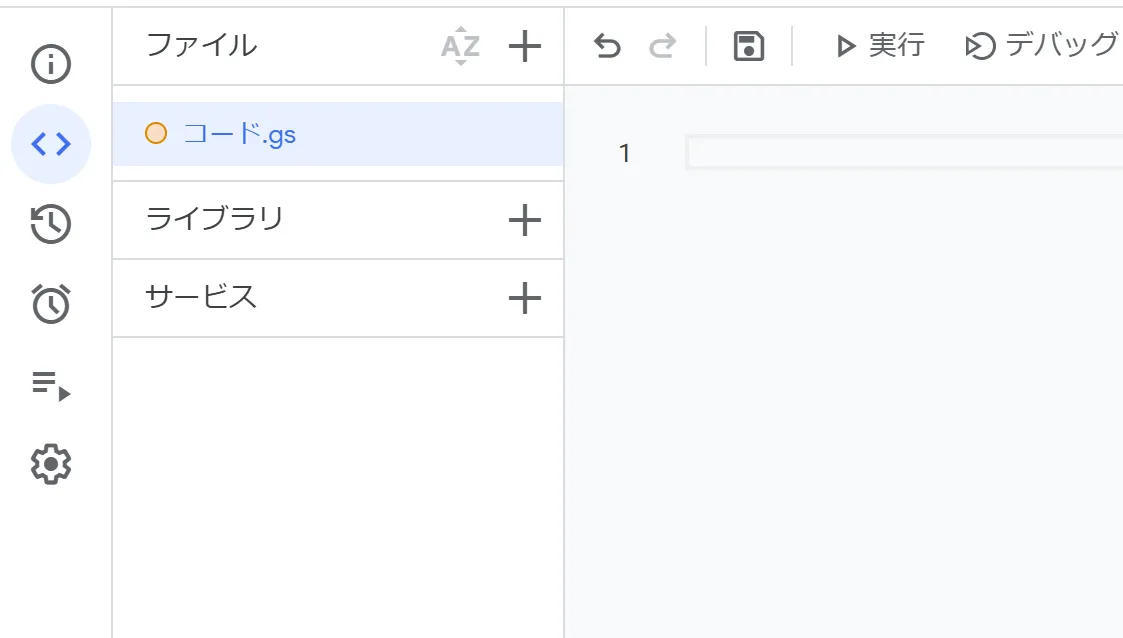Redo the last undone edit
This screenshot has height=638, width=1123.
(x=662, y=45)
